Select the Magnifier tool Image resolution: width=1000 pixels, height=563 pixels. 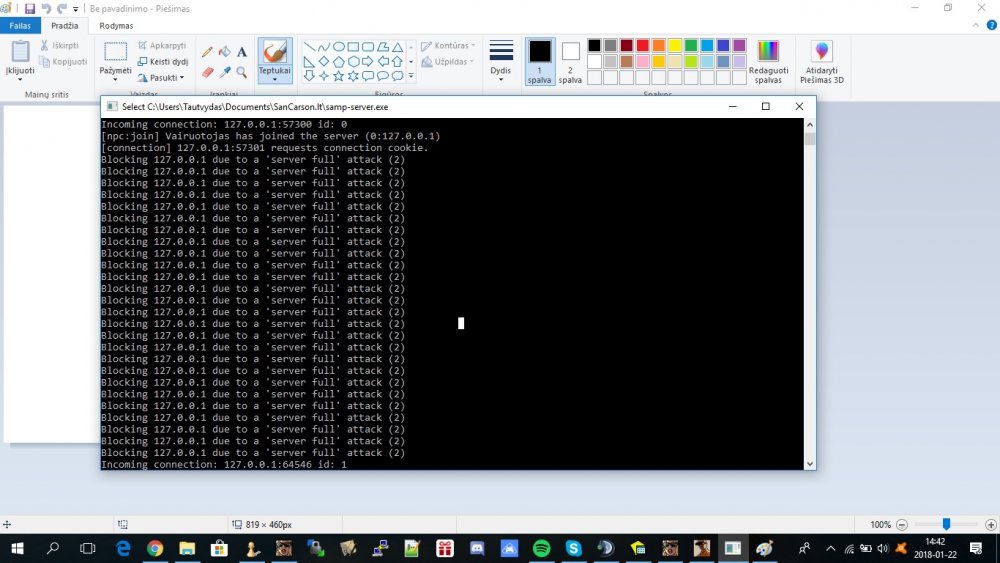tap(242, 72)
